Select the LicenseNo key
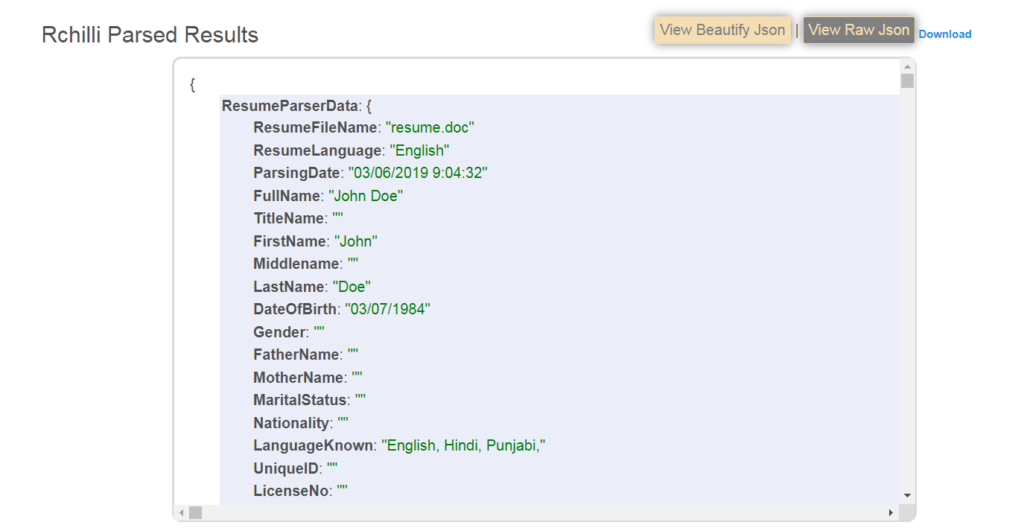Screen dimensions: 1024x528 tap(291, 491)
